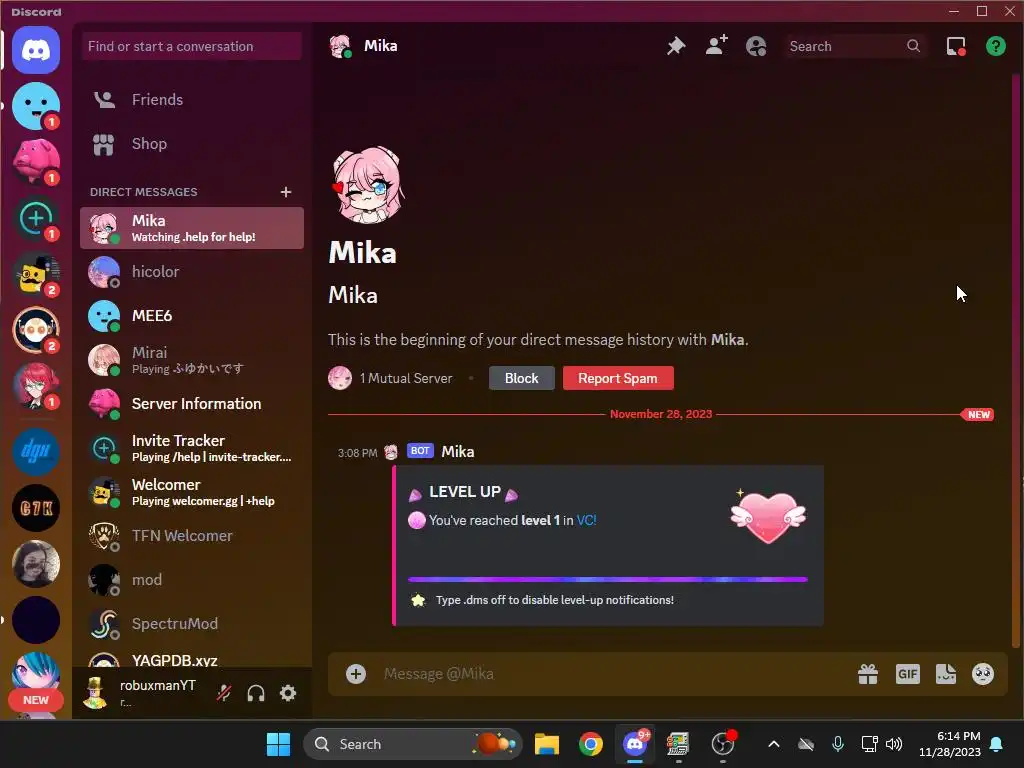Open the Server Information direct message

click(192, 404)
